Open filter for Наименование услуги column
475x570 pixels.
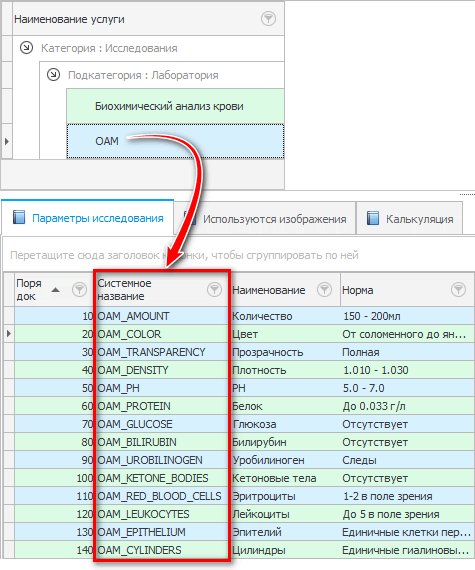268,18
